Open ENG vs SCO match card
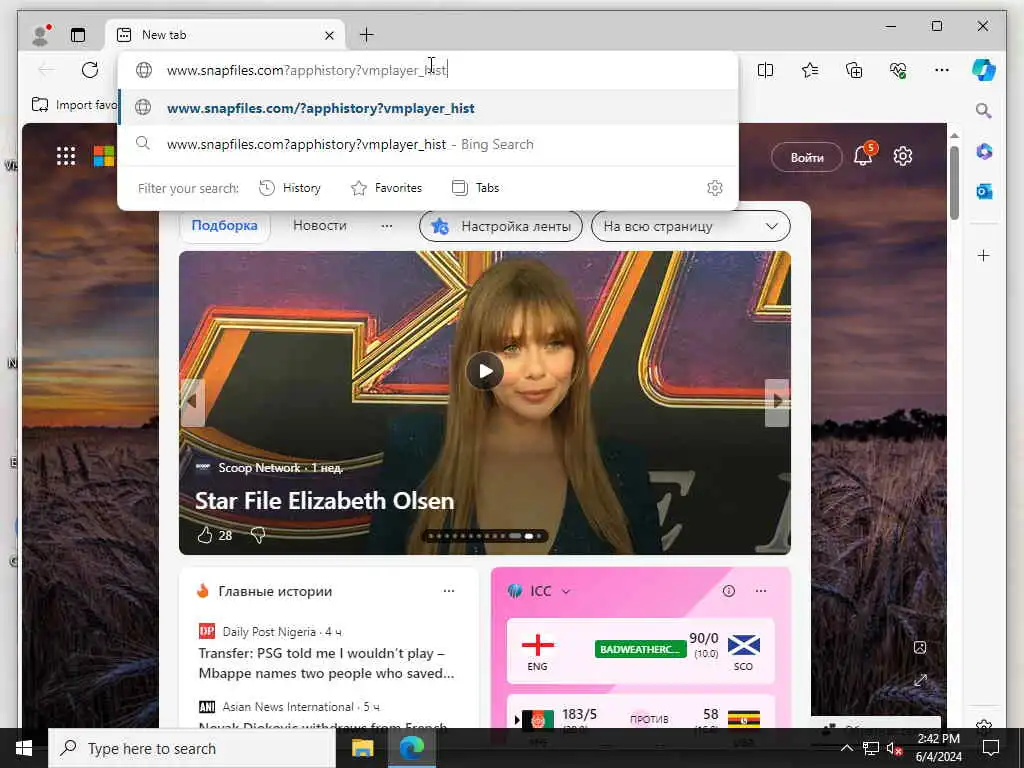This screenshot has height=768, width=1024. [641, 650]
